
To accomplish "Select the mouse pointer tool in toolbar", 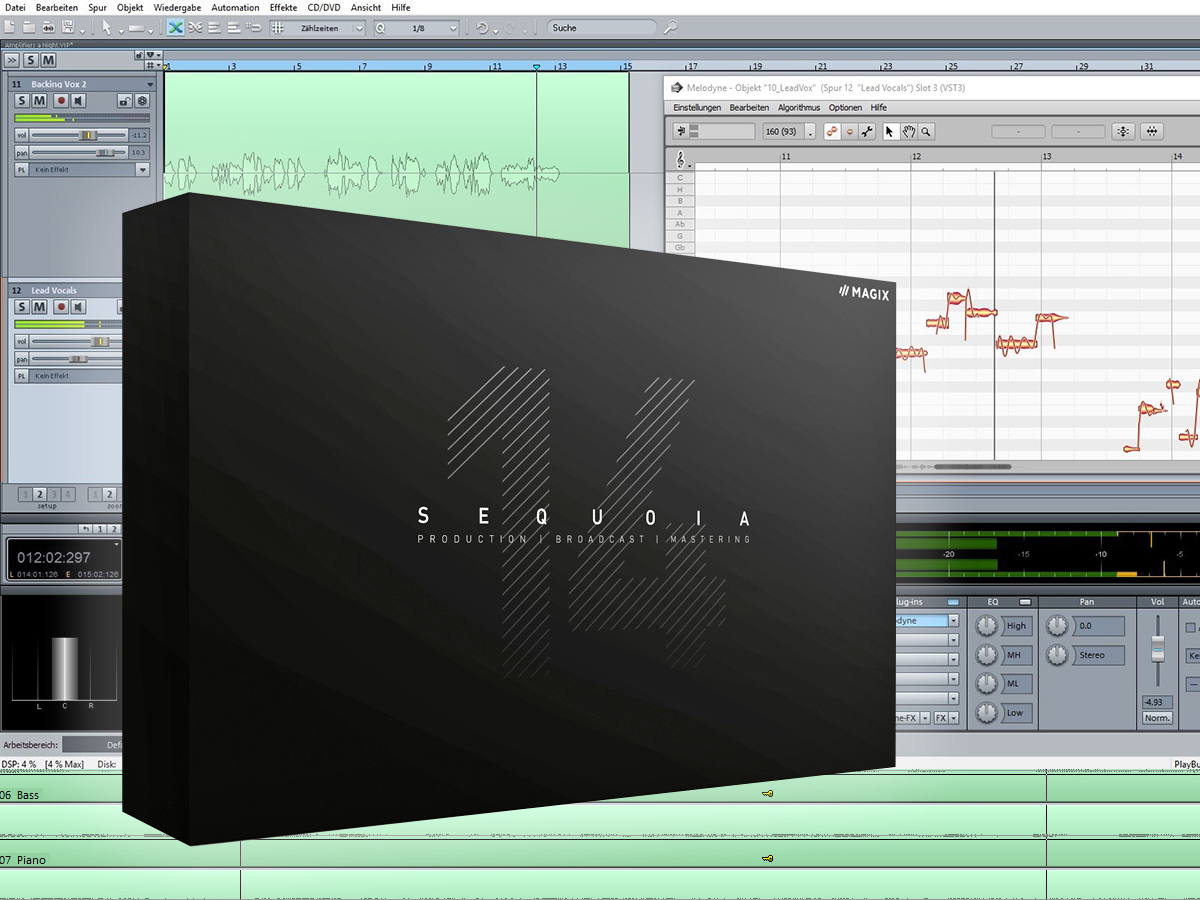I will 107,28.
